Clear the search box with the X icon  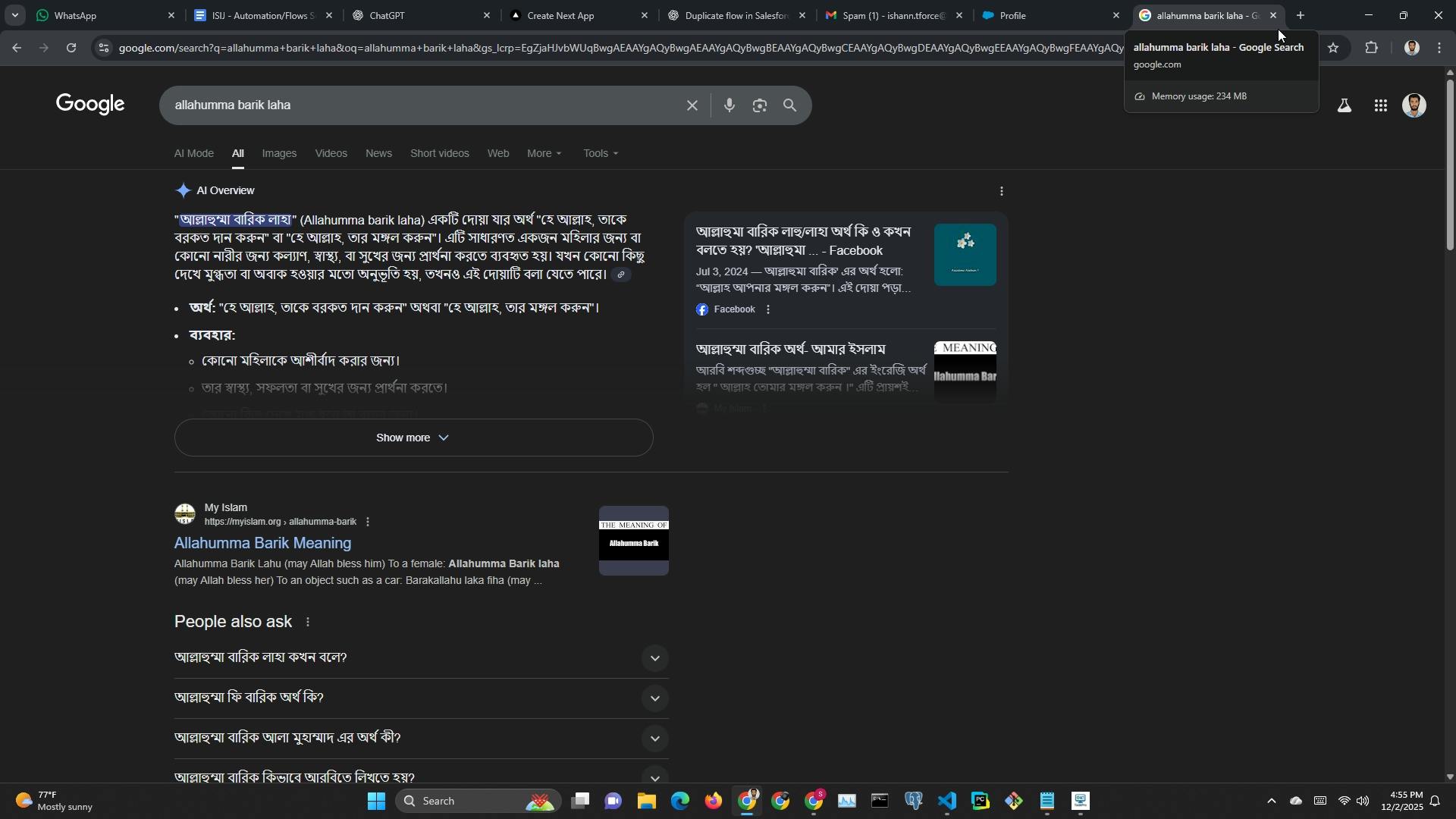tap(692, 105)
